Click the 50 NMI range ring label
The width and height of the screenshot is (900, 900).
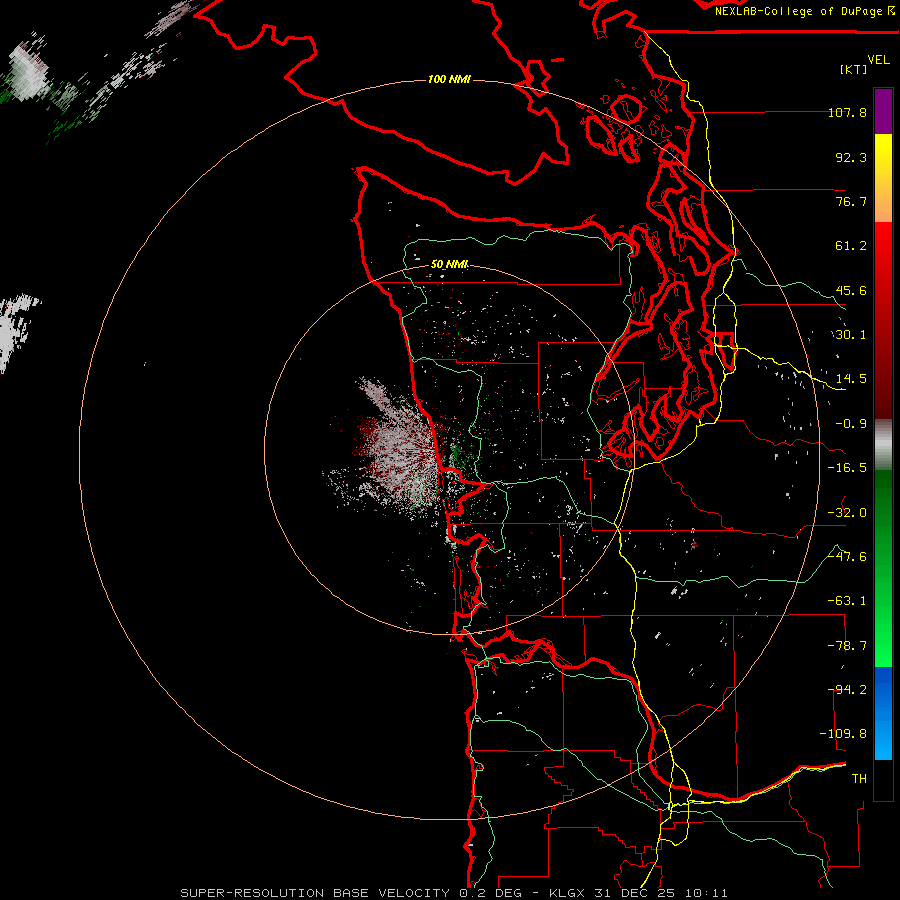point(449,264)
